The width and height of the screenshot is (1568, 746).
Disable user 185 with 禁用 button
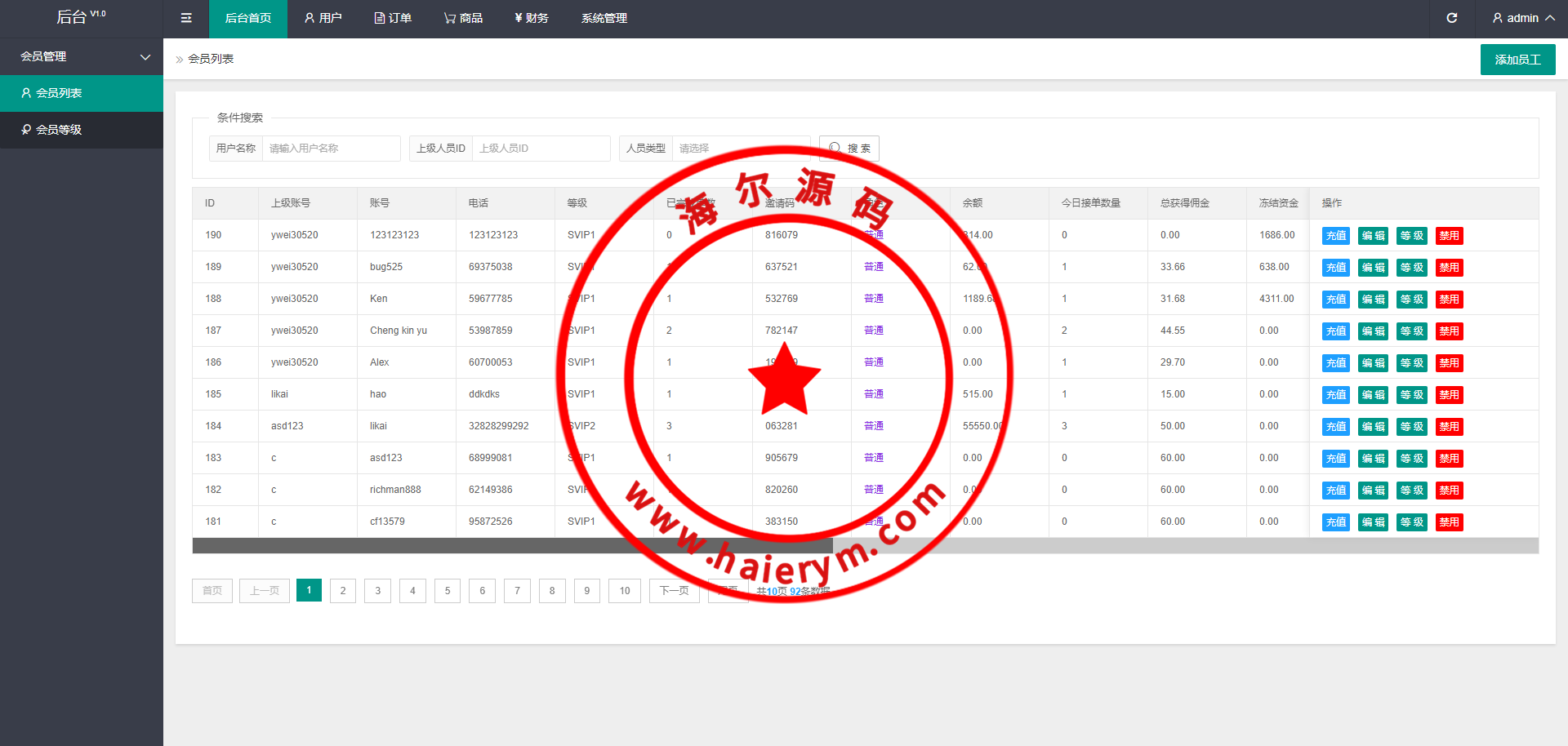(x=1449, y=395)
